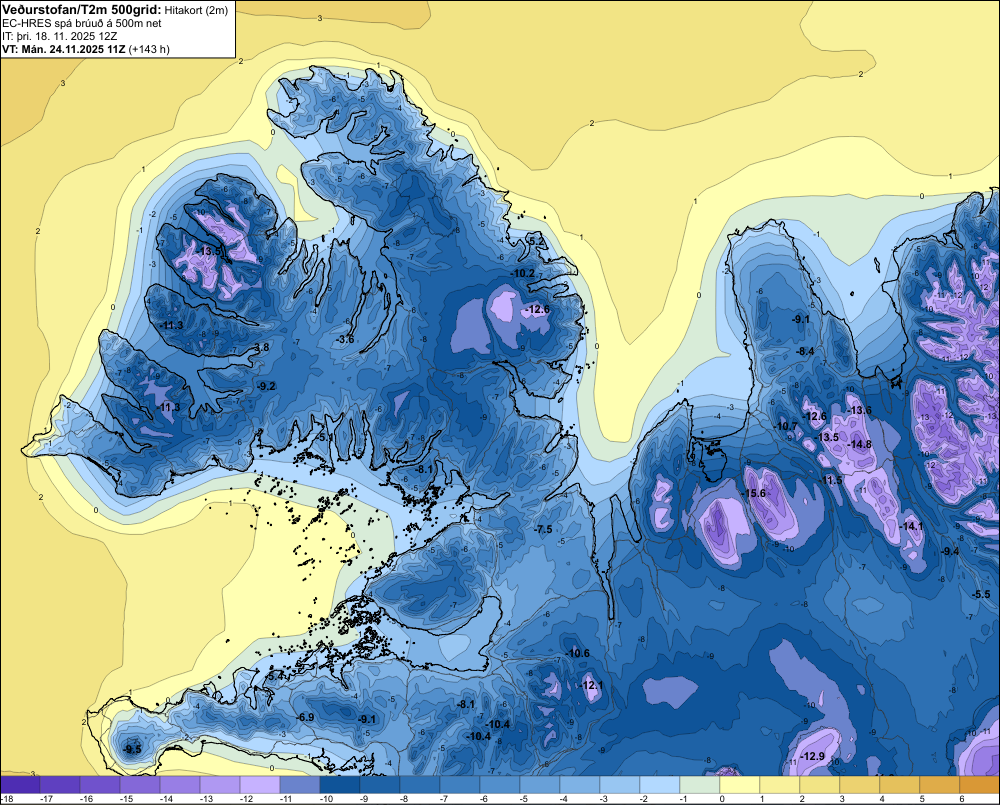This screenshot has height=805, width=1000.
Task: Click the -12.9 temperature label
Action: click(x=812, y=757)
